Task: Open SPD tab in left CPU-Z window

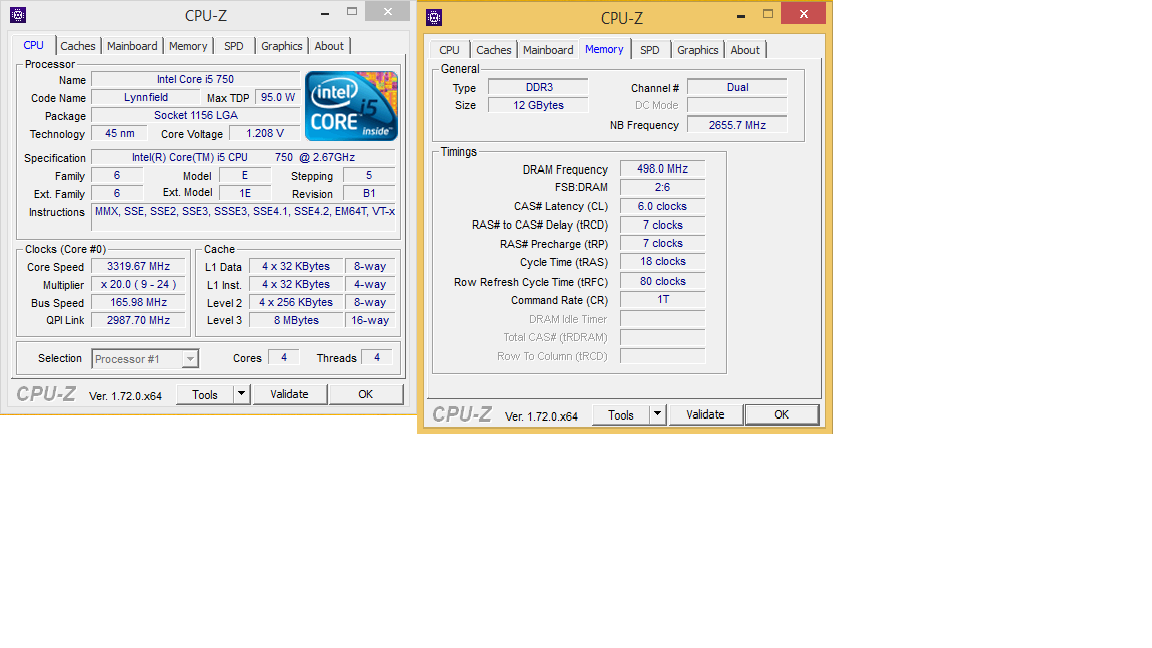Action: [x=234, y=46]
